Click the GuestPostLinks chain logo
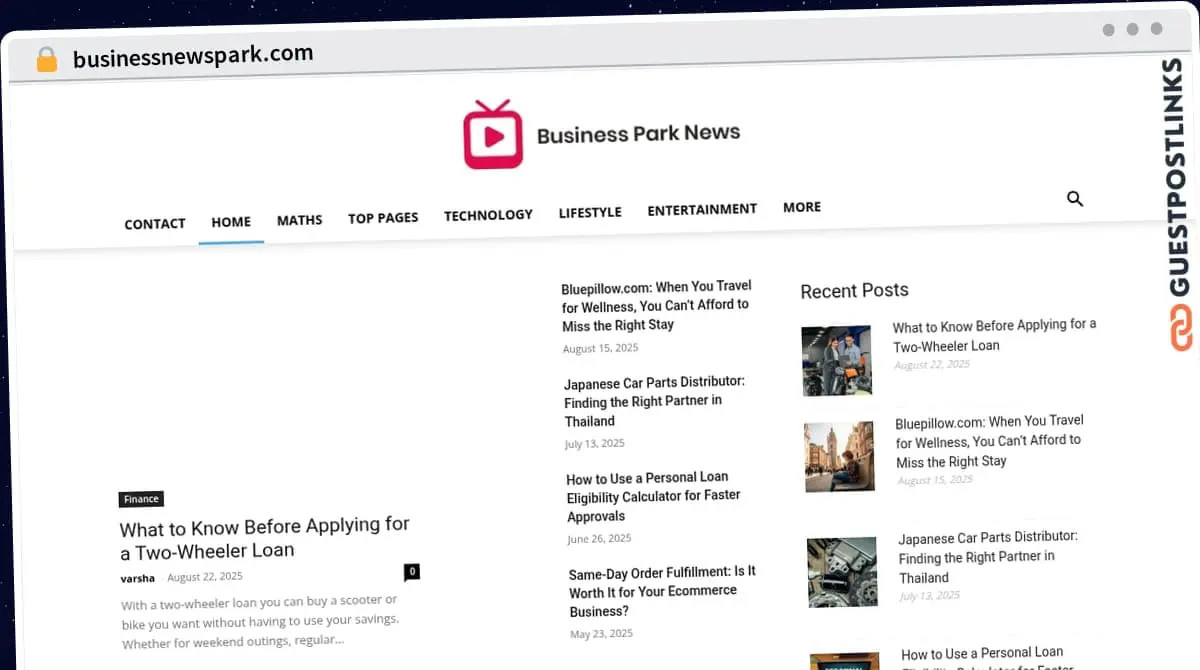Image resolution: width=1200 pixels, height=670 pixels. coord(1181,329)
